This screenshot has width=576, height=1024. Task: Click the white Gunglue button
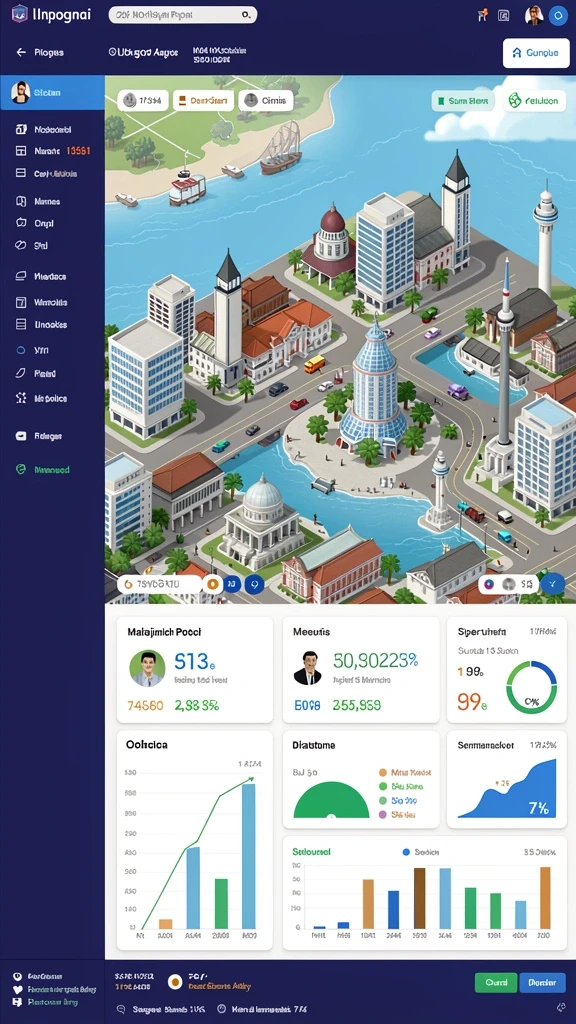[536, 54]
